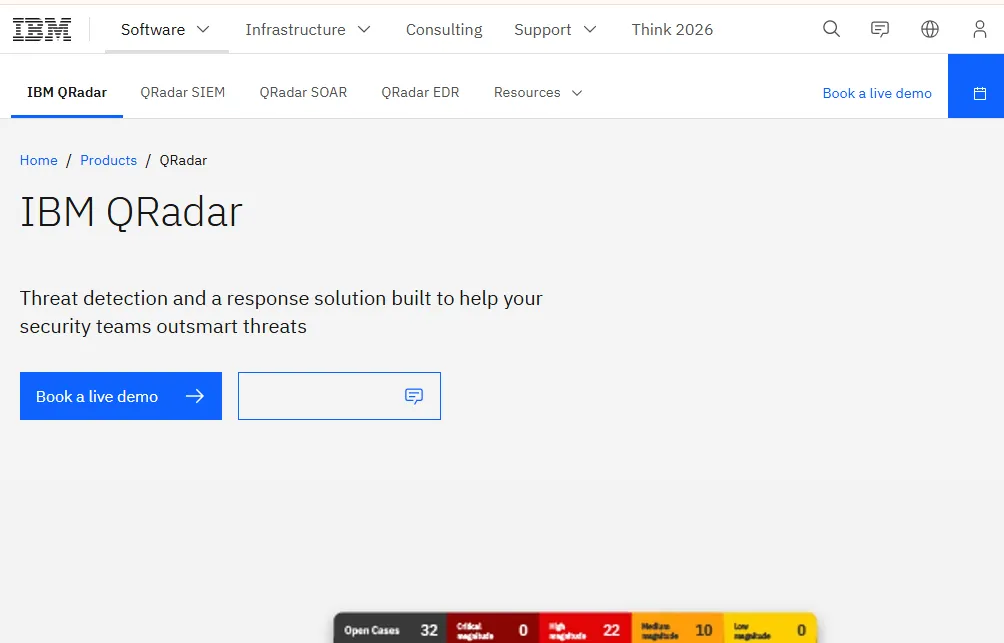
Task: Go to Products breadcrumb
Action: click(108, 160)
